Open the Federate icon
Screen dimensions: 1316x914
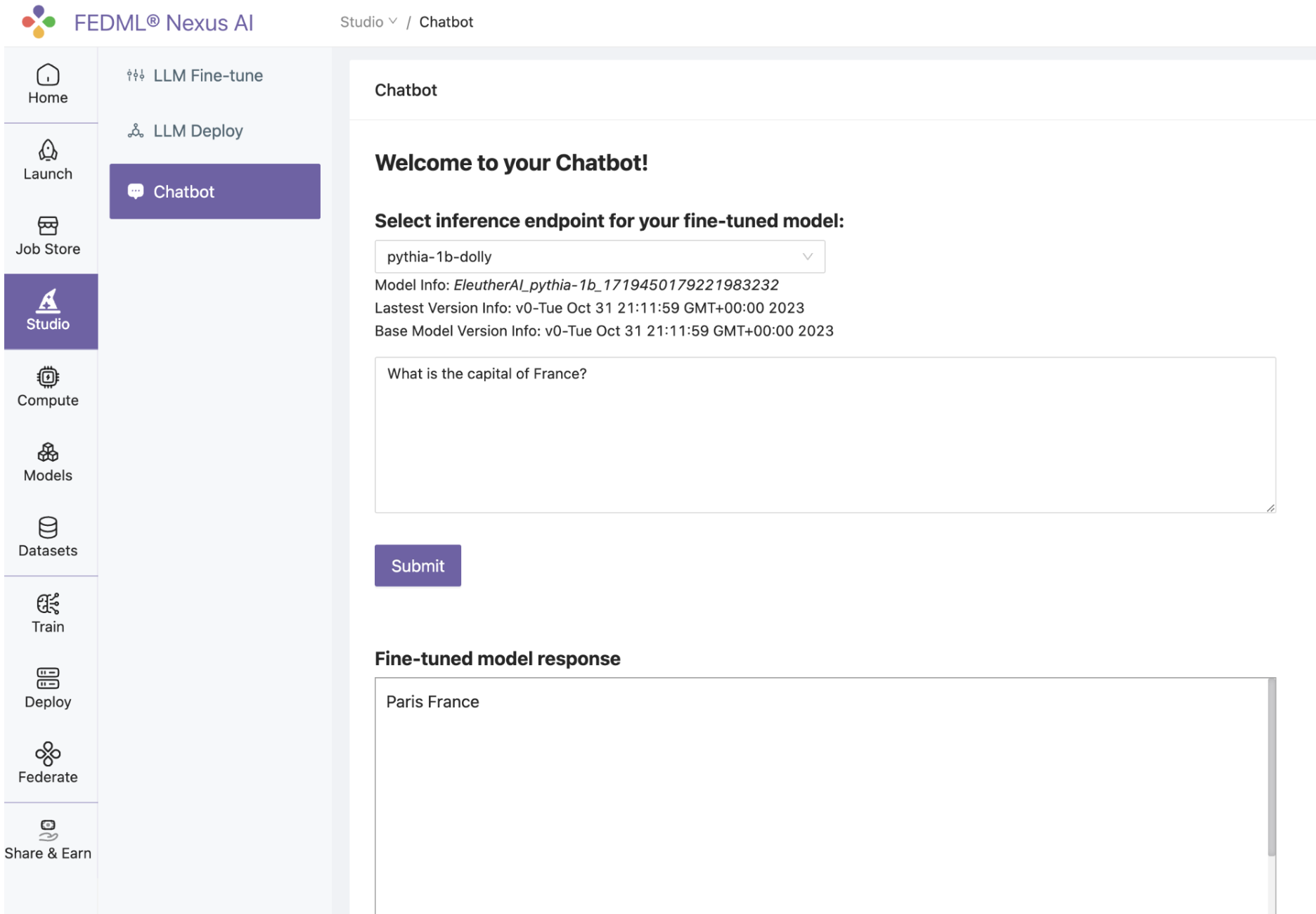point(48,754)
